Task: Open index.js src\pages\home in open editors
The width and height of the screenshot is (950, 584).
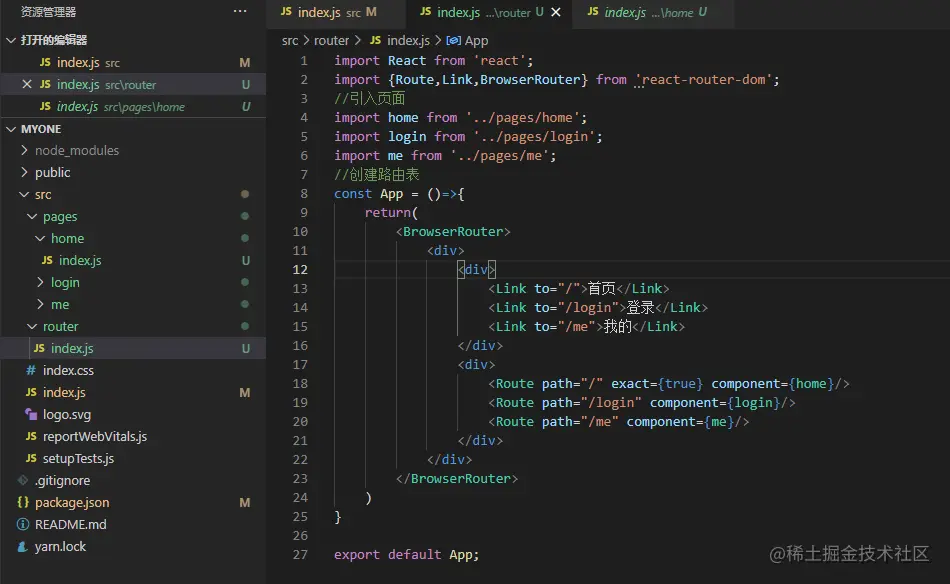Action: click(x=133, y=107)
